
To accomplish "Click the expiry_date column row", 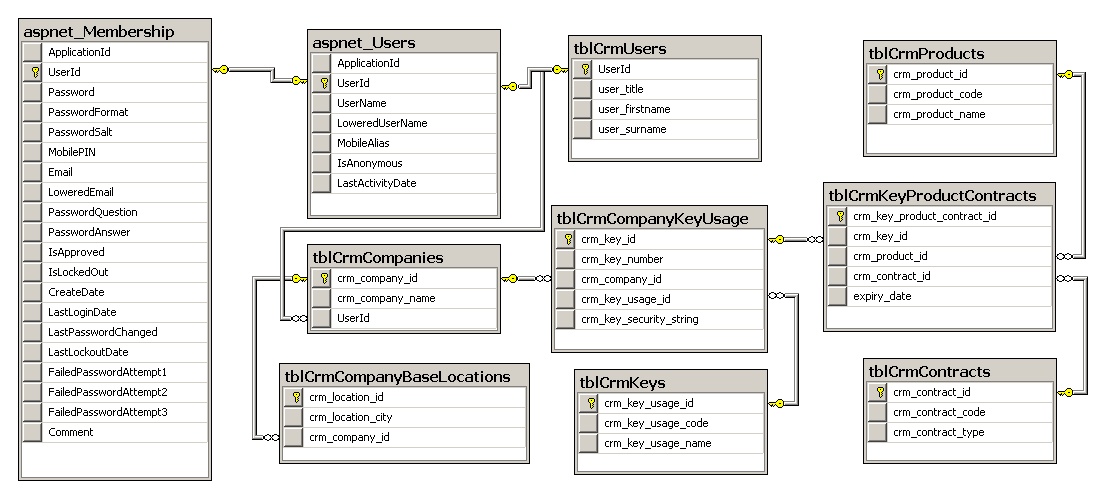I will (882, 296).
